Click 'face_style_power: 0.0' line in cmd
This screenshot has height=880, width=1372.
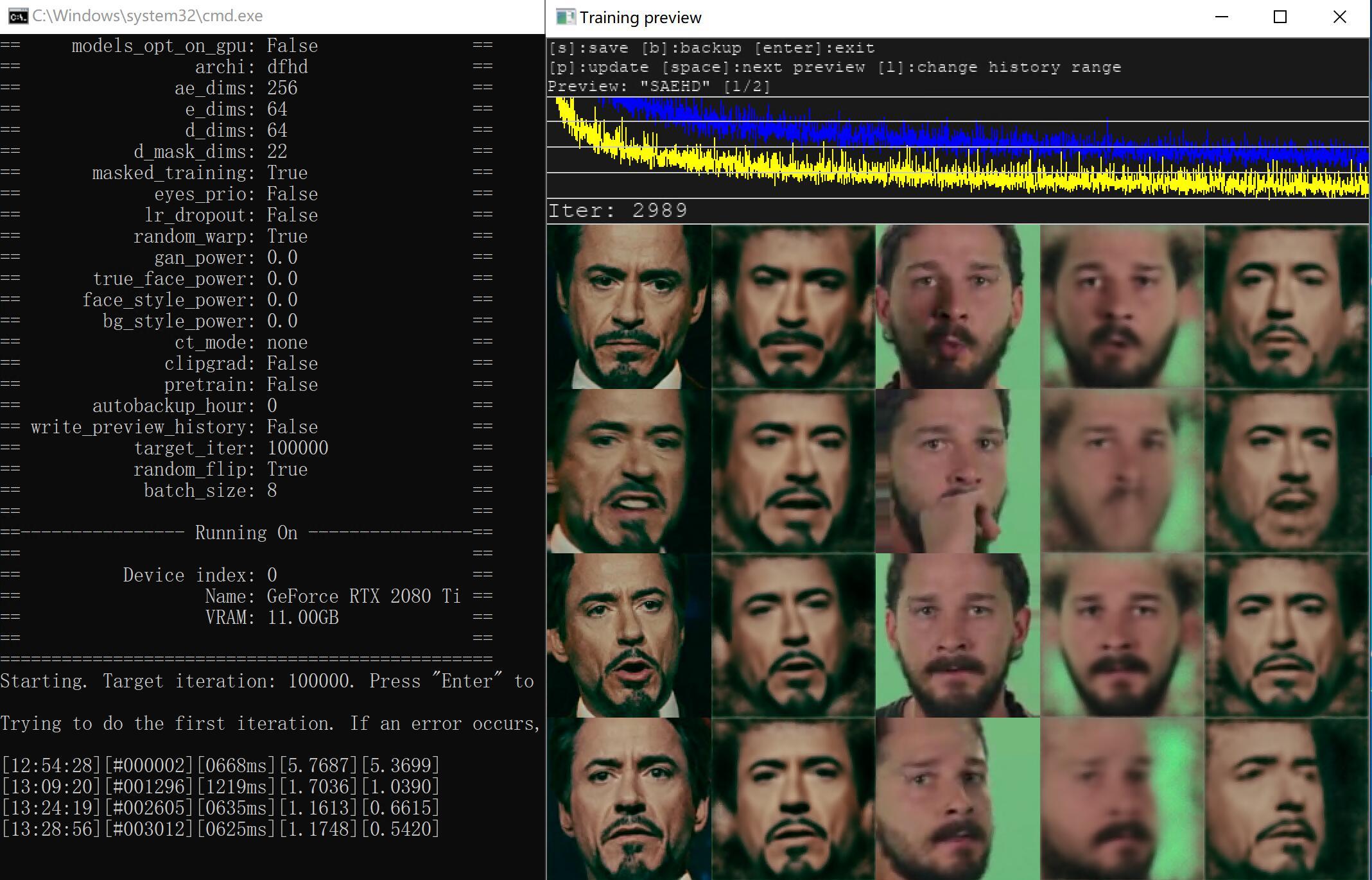pos(189,300)
